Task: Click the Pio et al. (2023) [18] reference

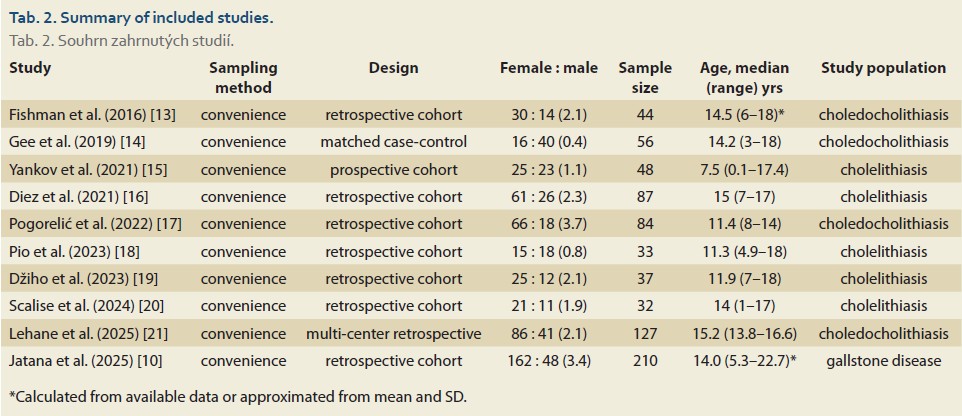Action: [x=78, y=251]
